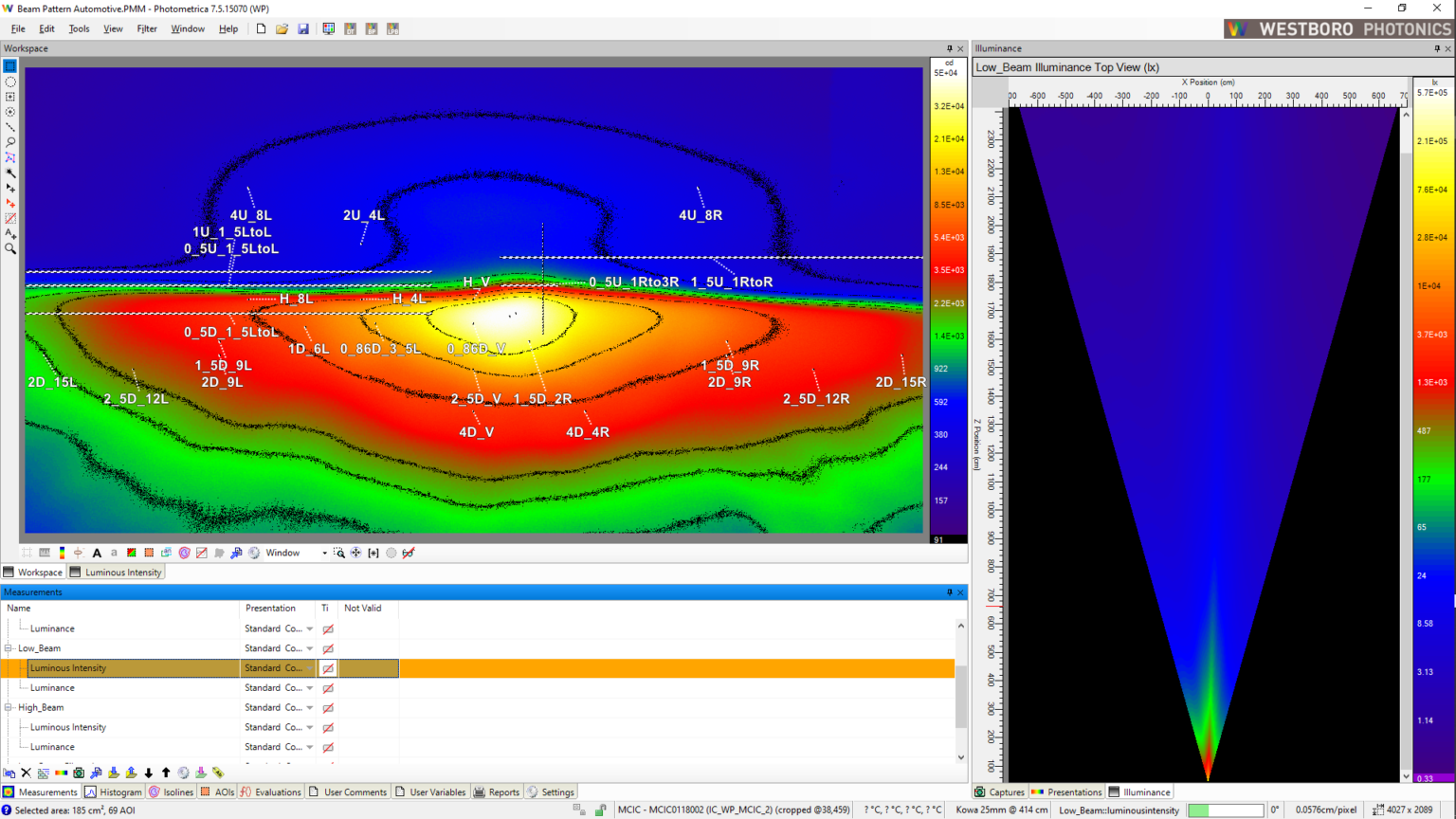Toggle Ti checkbox for selected Luminous Intensity row

pos(328,668)
